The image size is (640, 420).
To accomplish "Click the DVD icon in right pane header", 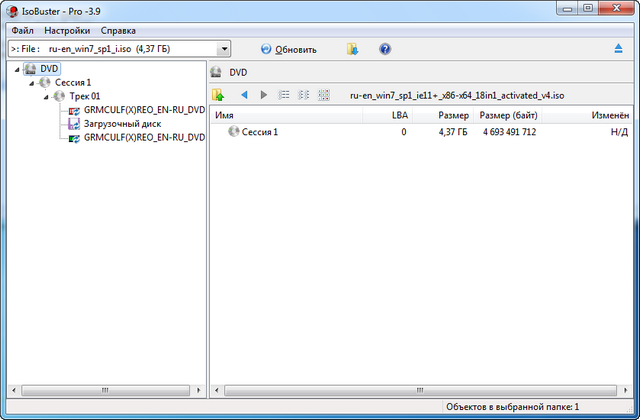I will tap(216, 73).
